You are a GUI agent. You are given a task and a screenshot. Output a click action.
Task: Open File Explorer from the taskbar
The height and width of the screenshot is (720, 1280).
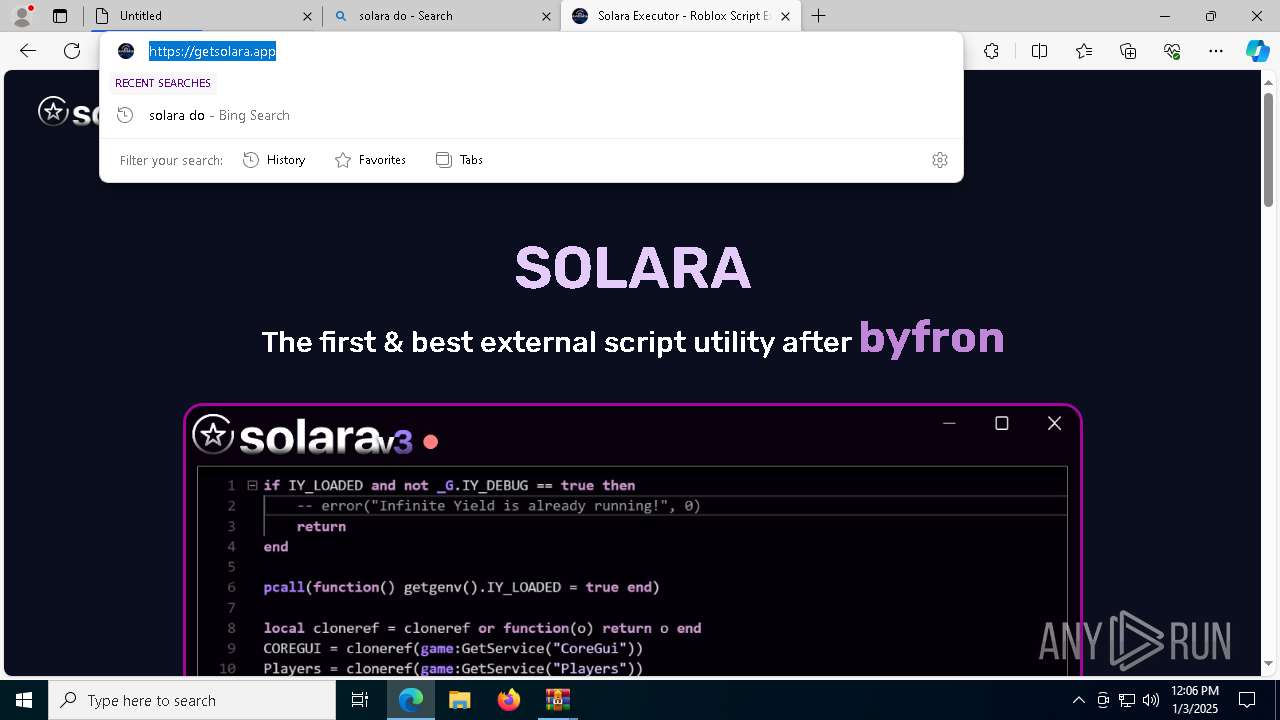460,701
